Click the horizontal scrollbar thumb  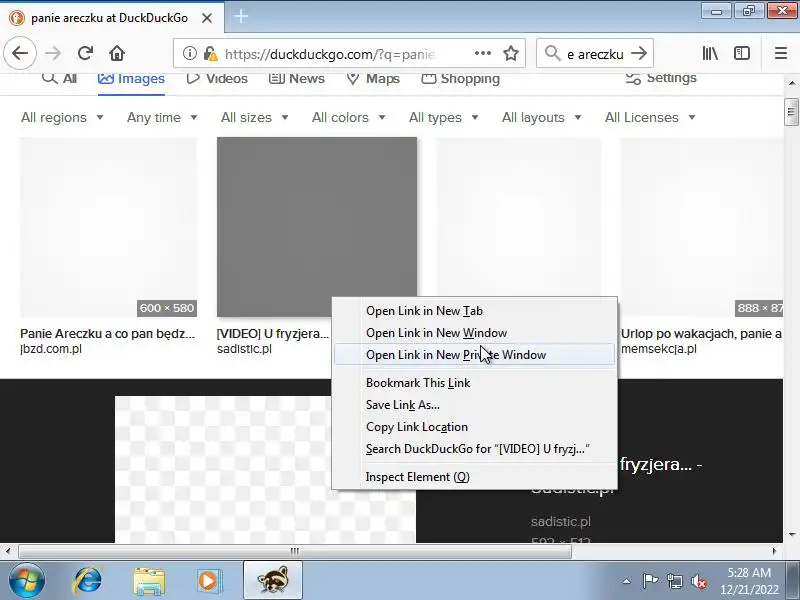[x=295, y=551]
